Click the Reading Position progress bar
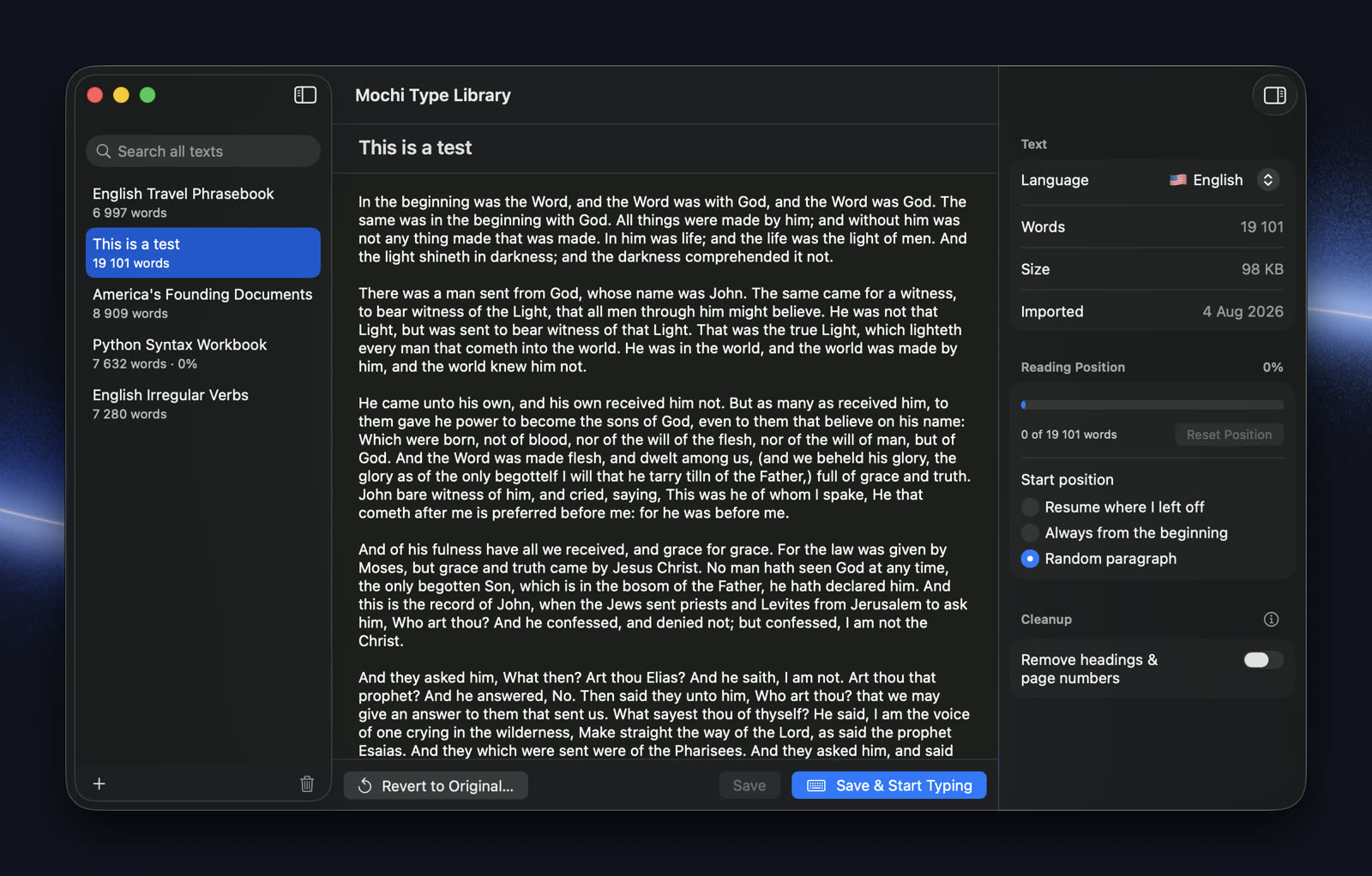 click(x=1152, y=405)
